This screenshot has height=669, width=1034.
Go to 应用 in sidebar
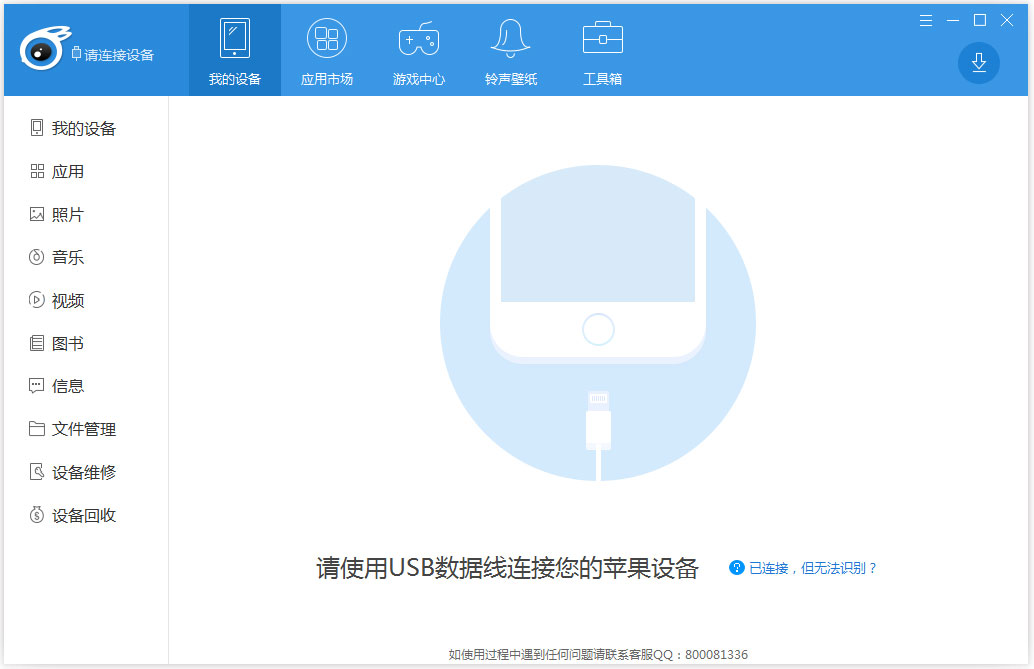[68, 171]
